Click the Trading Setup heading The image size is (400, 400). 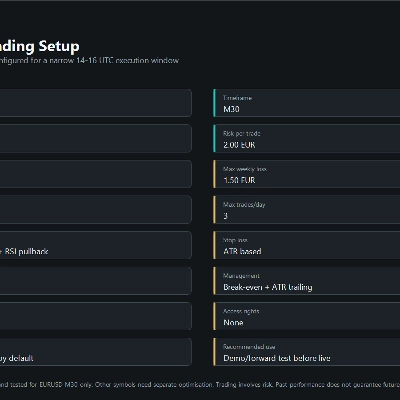point(40,46)
